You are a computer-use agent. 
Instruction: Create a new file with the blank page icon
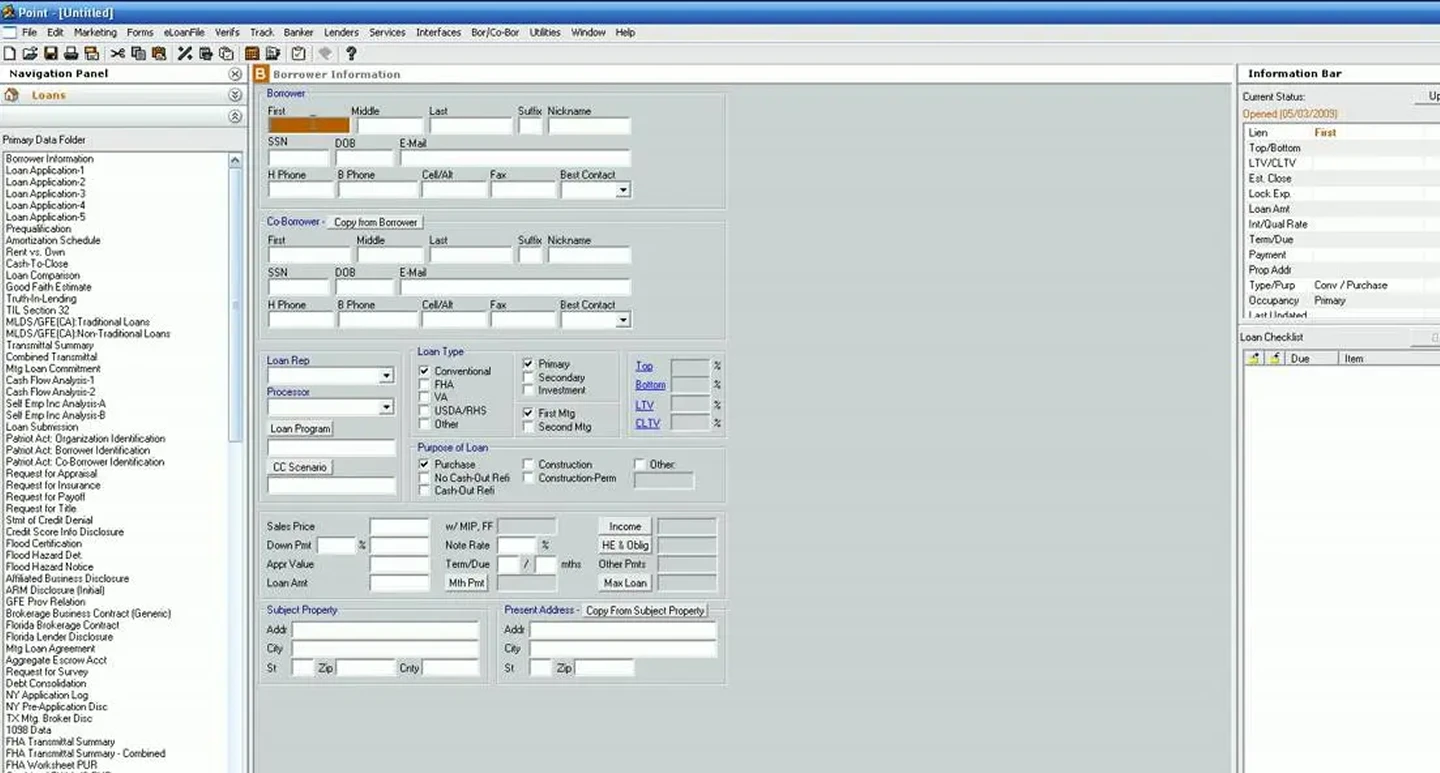pos(10,54)
